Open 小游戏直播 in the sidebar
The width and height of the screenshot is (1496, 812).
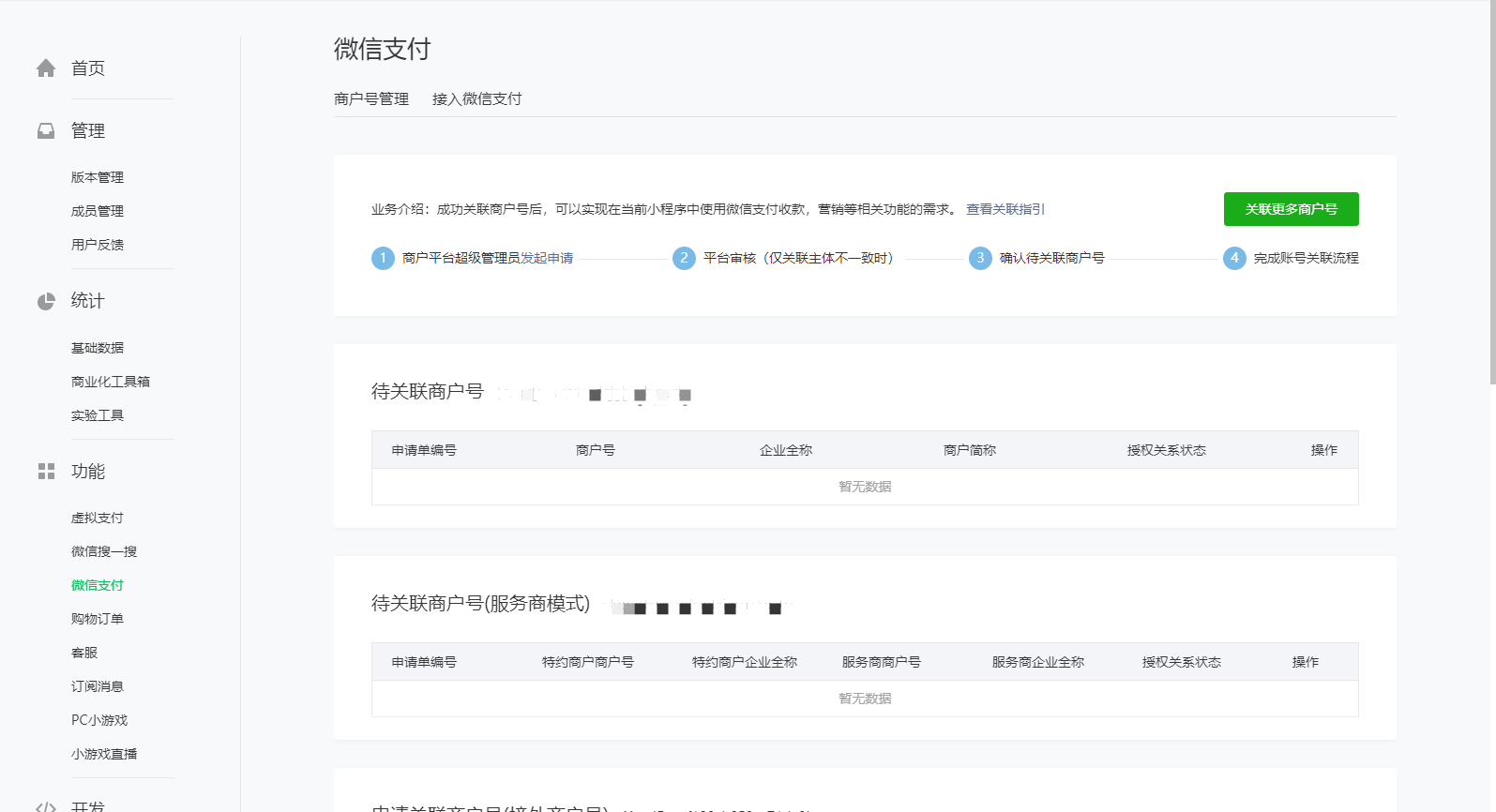coord(104,754)
